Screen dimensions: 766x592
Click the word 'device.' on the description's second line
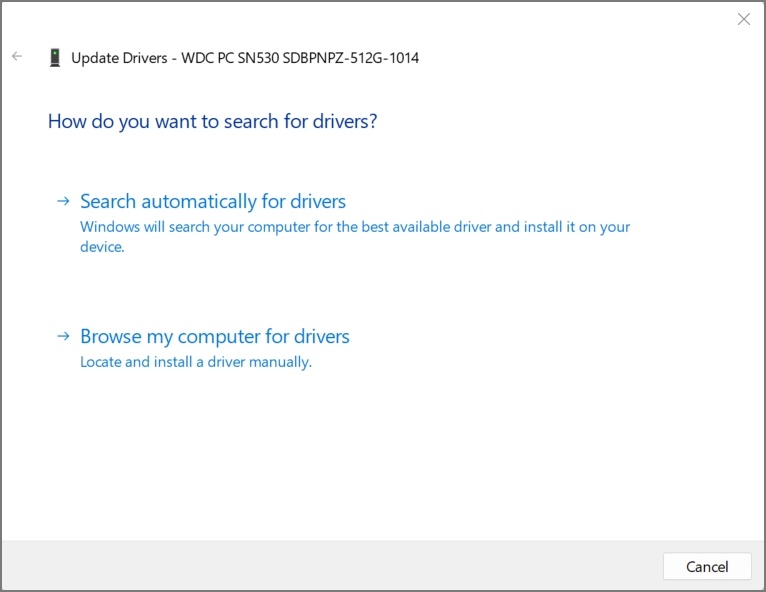(x=102, y=247)
